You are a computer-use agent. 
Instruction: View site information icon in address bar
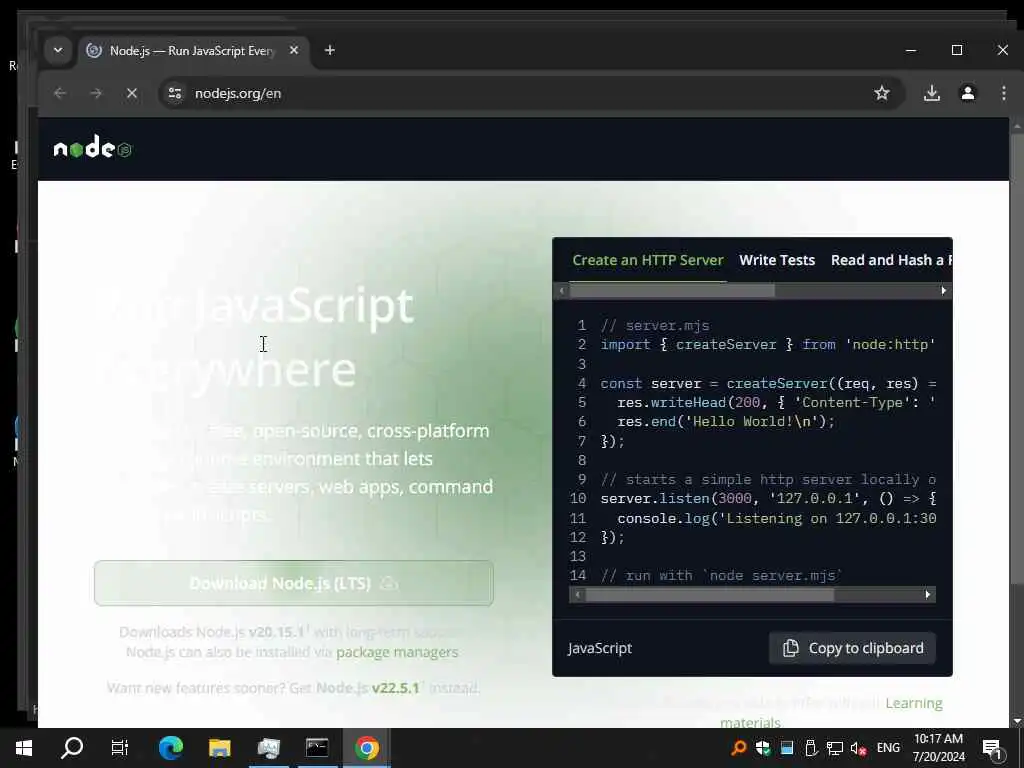pos(174,93)
